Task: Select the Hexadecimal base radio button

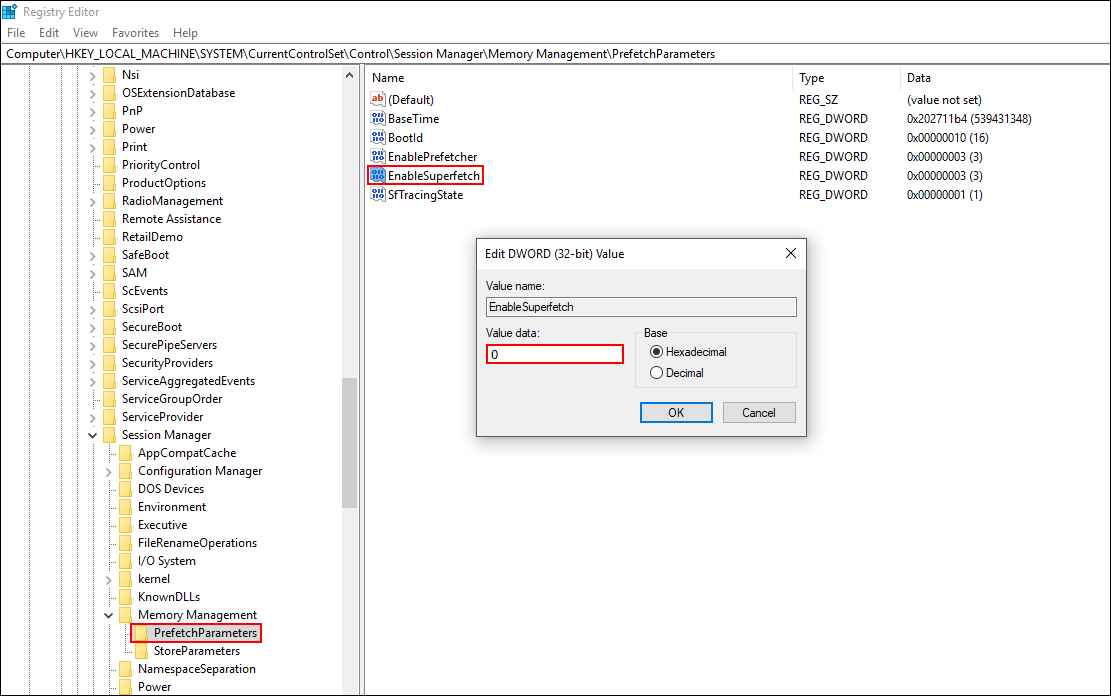Action: (x=657, y=352)
